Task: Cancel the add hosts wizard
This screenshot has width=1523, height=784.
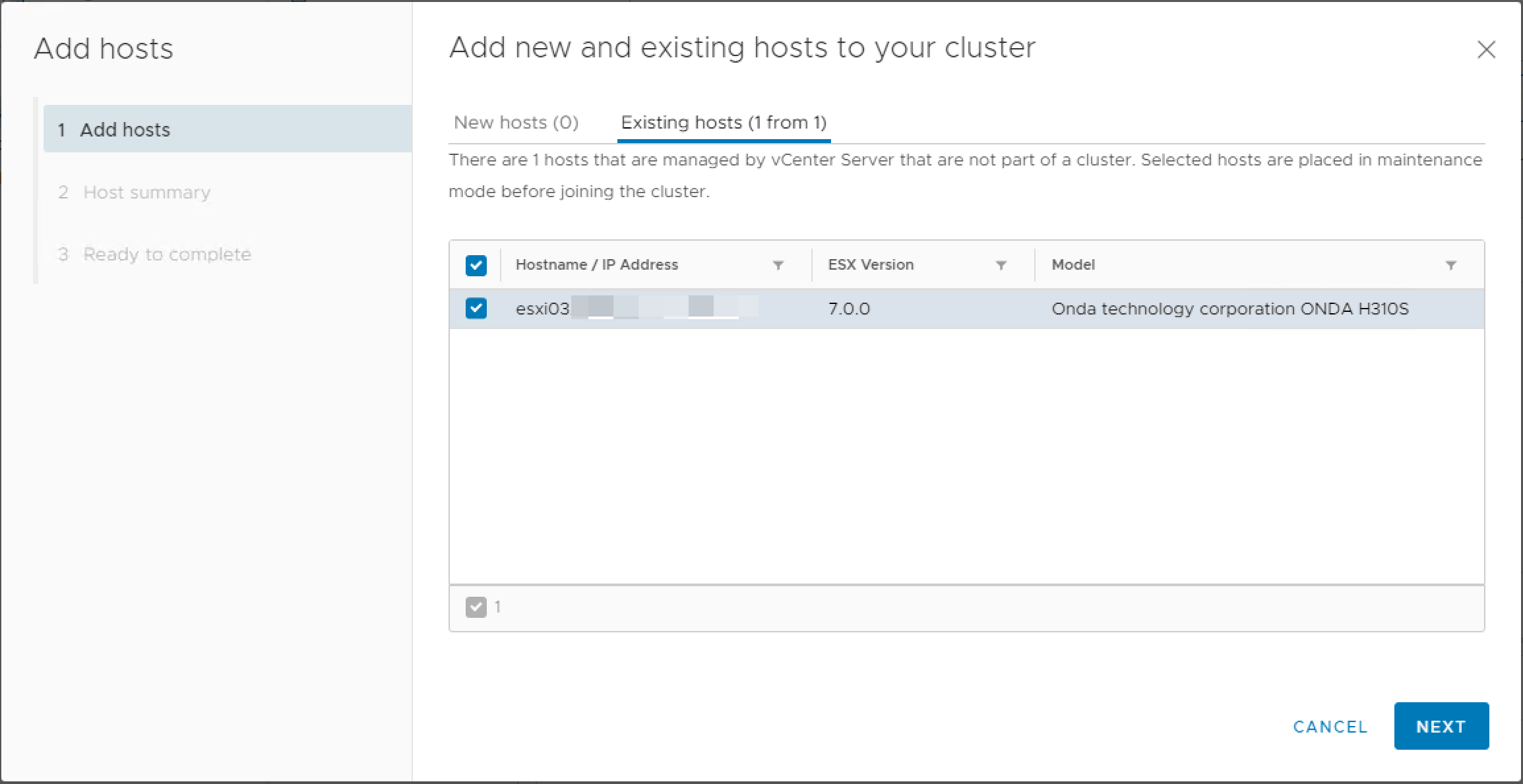Action: (x=1330, y=727)
